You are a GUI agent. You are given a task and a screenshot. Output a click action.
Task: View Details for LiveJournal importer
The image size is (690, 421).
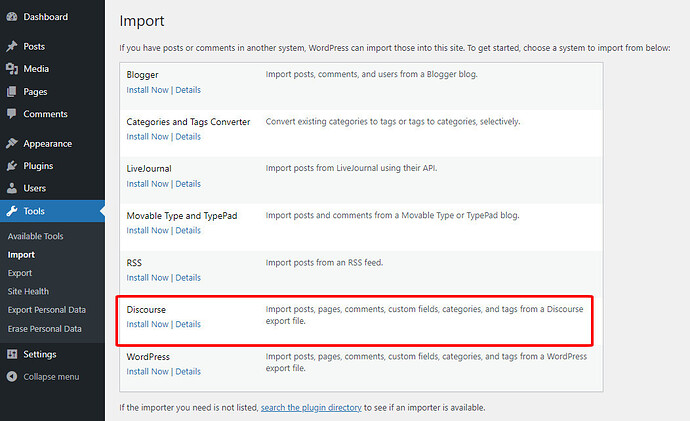(x=188, y=183)
